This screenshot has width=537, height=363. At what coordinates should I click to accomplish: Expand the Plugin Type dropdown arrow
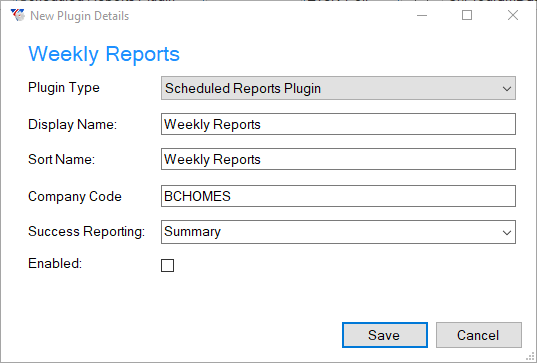[507, 89]
